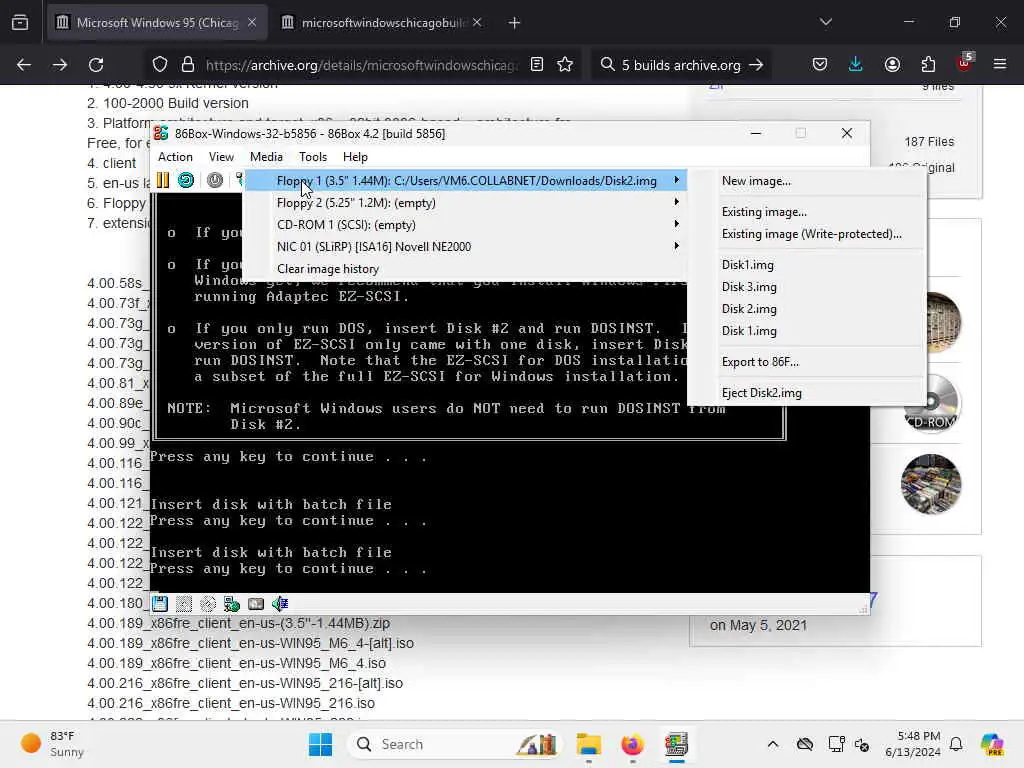Open Firefox View icon at tab bar start
Image resolution: width=1024 pixels, height=768 pixels.
pyautogui.click(x=20, y=22)
